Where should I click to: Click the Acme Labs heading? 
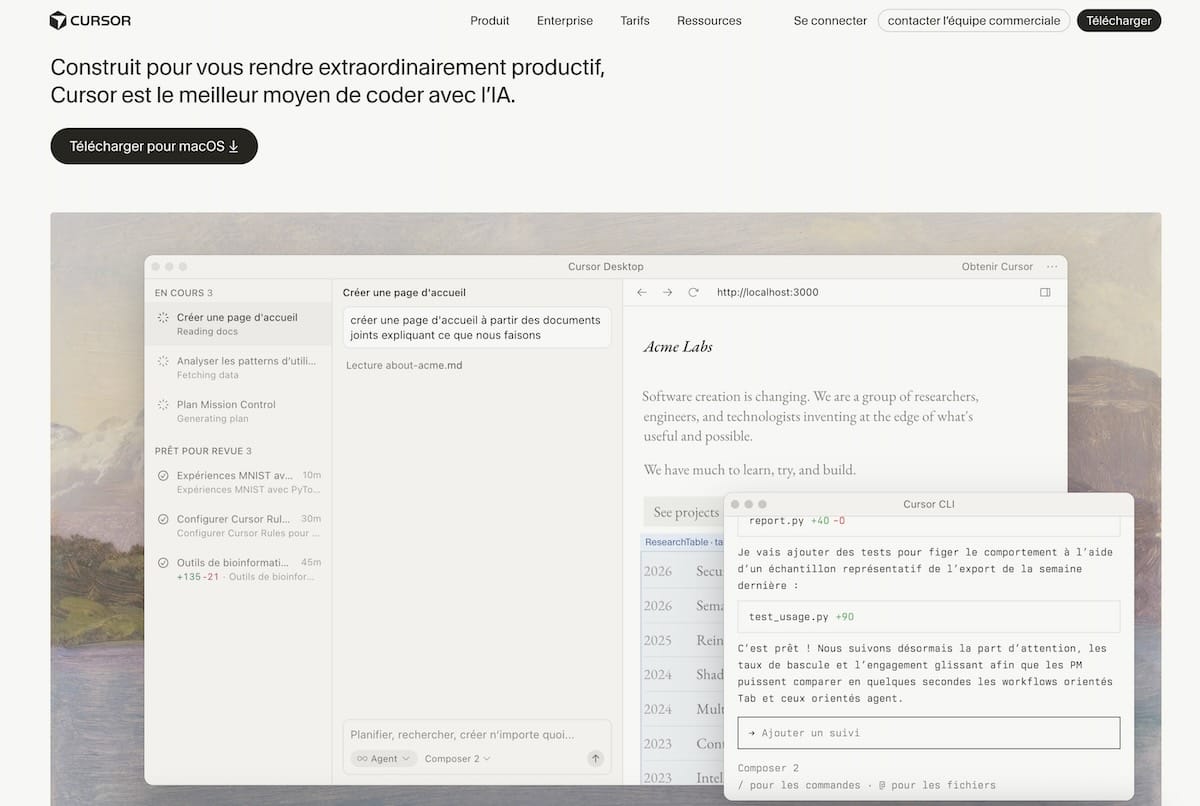click(678, 347)
